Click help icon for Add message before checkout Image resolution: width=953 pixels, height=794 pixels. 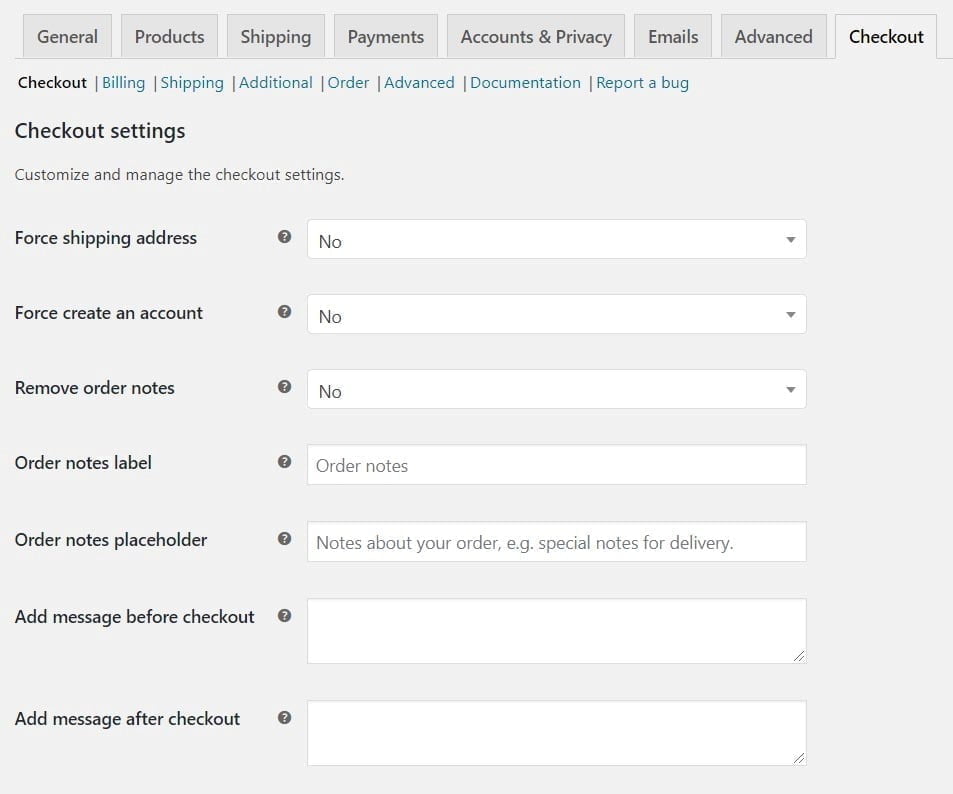pos(284,616)
